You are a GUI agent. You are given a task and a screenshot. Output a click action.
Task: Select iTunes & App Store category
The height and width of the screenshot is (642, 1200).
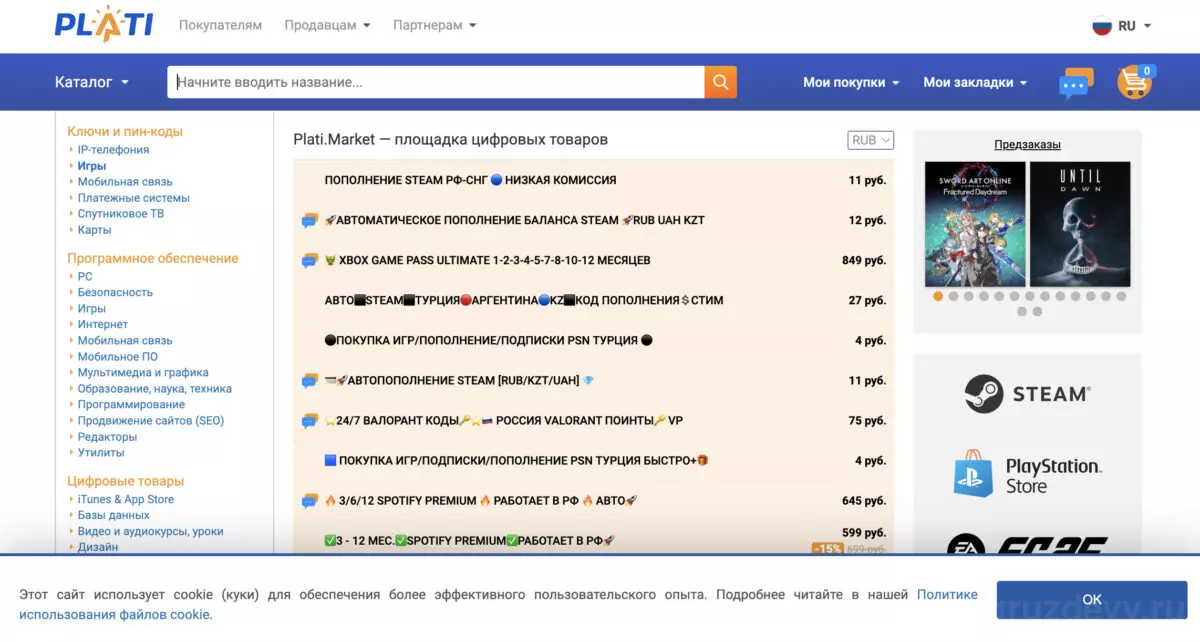point(126,500)
